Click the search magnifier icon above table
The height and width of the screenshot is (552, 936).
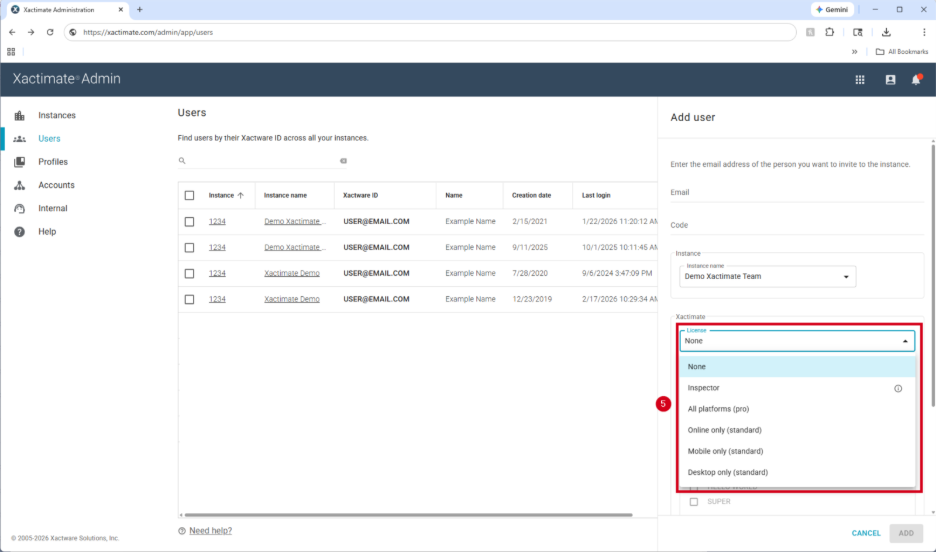tap(182, 161)
